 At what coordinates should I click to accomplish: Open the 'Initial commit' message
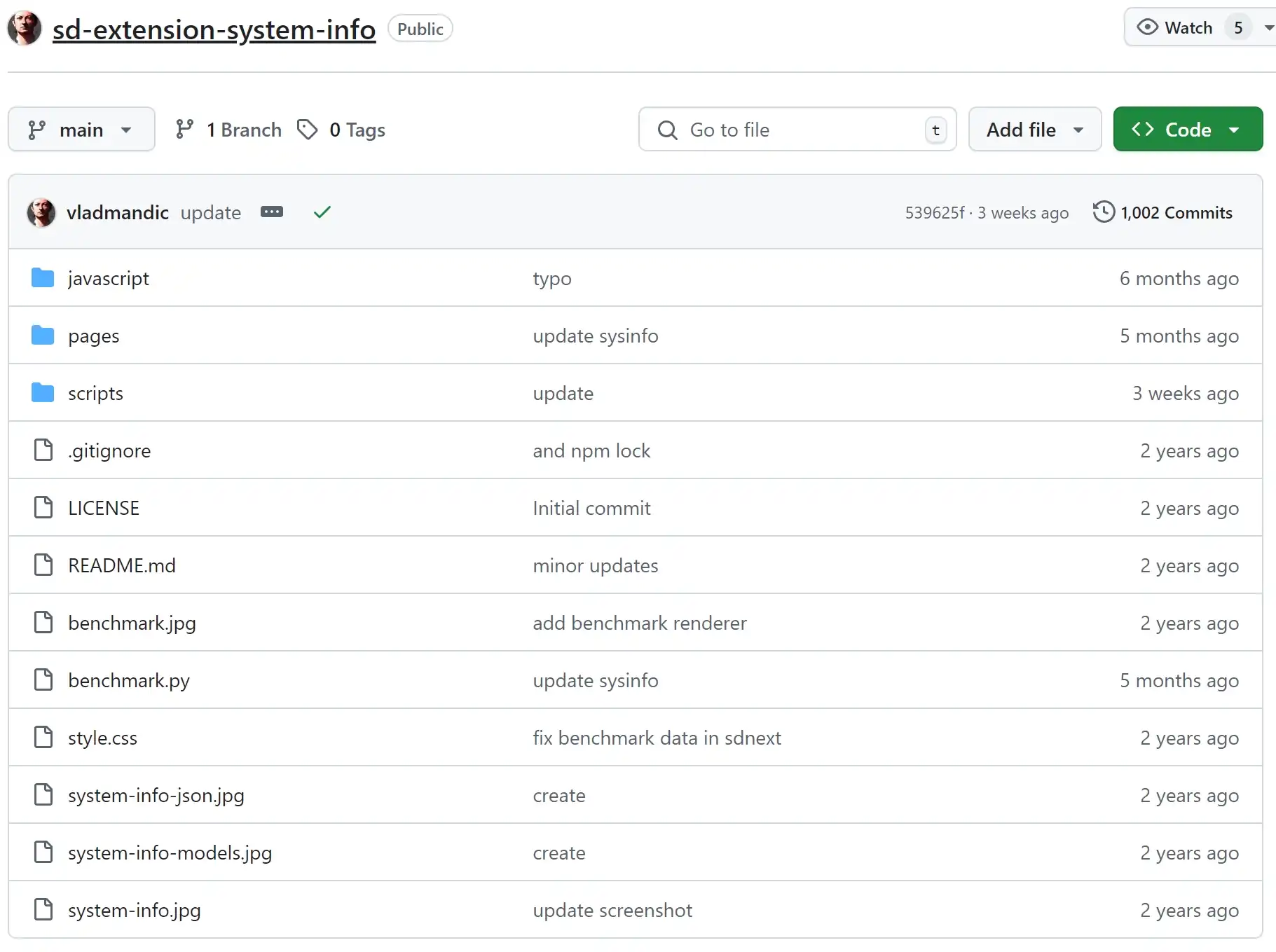592,508
